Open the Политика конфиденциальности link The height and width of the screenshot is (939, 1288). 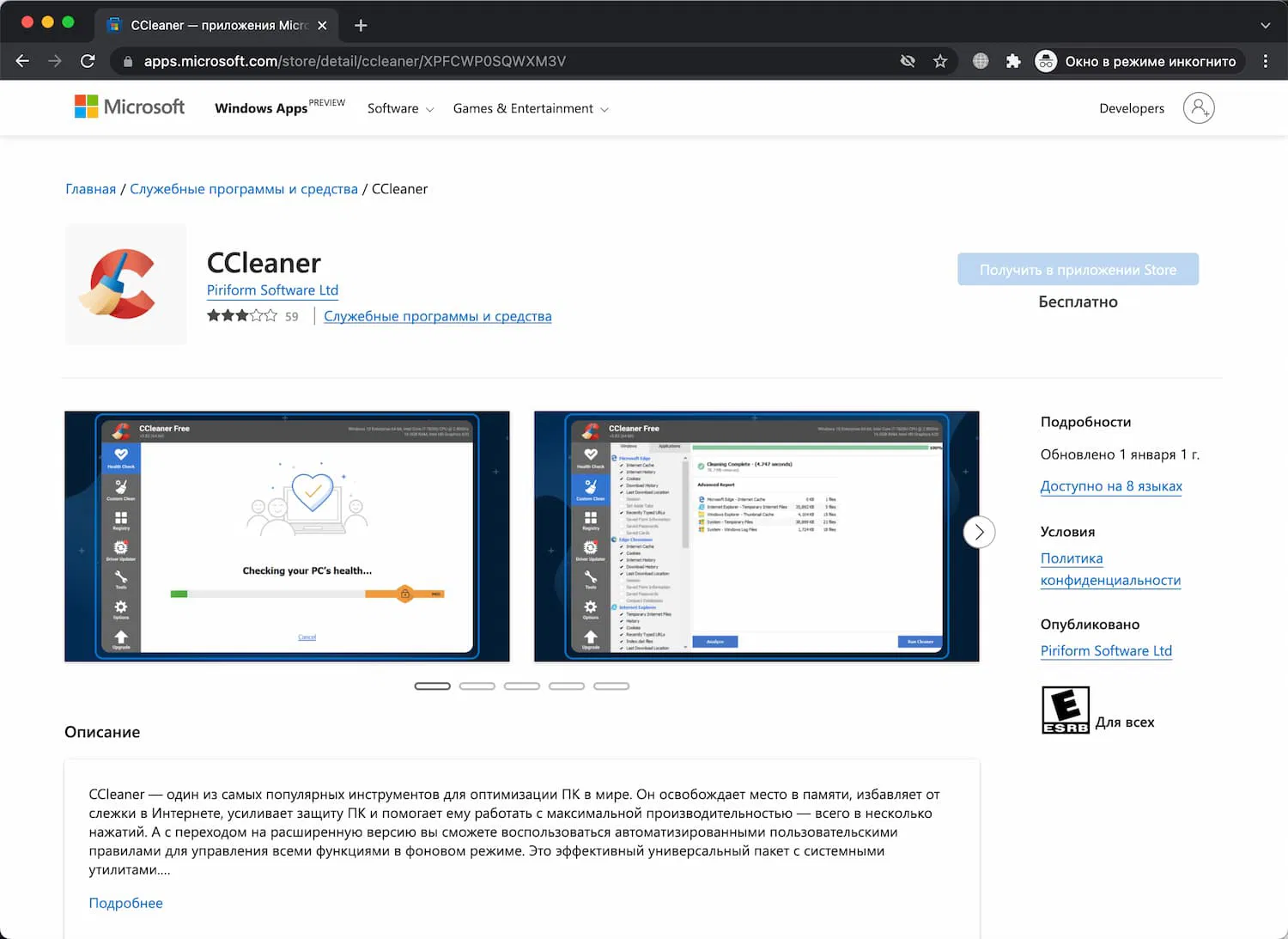[x=1110, y=569]
